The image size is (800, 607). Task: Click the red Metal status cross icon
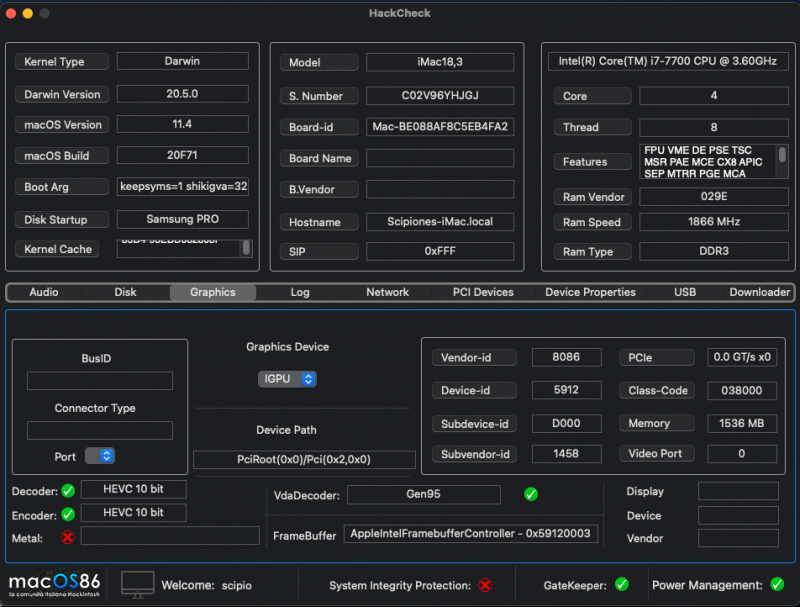[68, 537]
